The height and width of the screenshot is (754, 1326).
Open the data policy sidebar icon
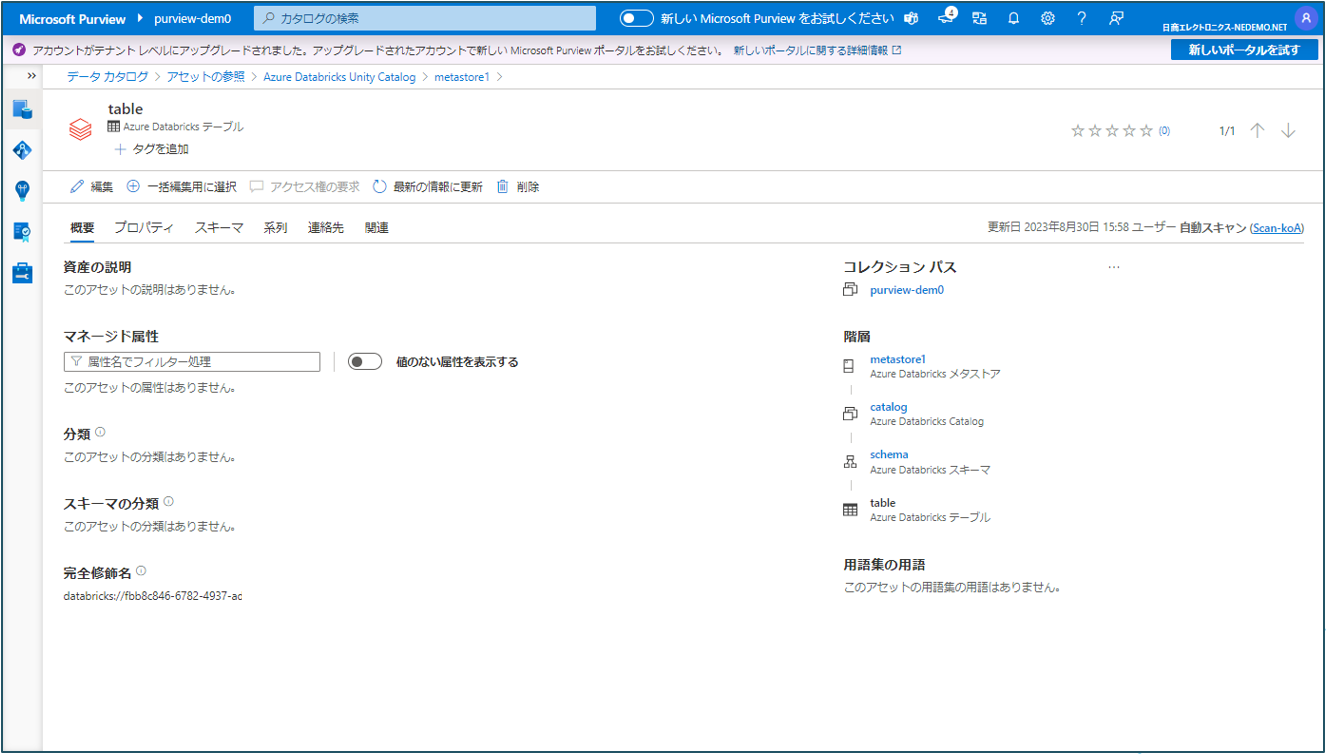(22, 231)
